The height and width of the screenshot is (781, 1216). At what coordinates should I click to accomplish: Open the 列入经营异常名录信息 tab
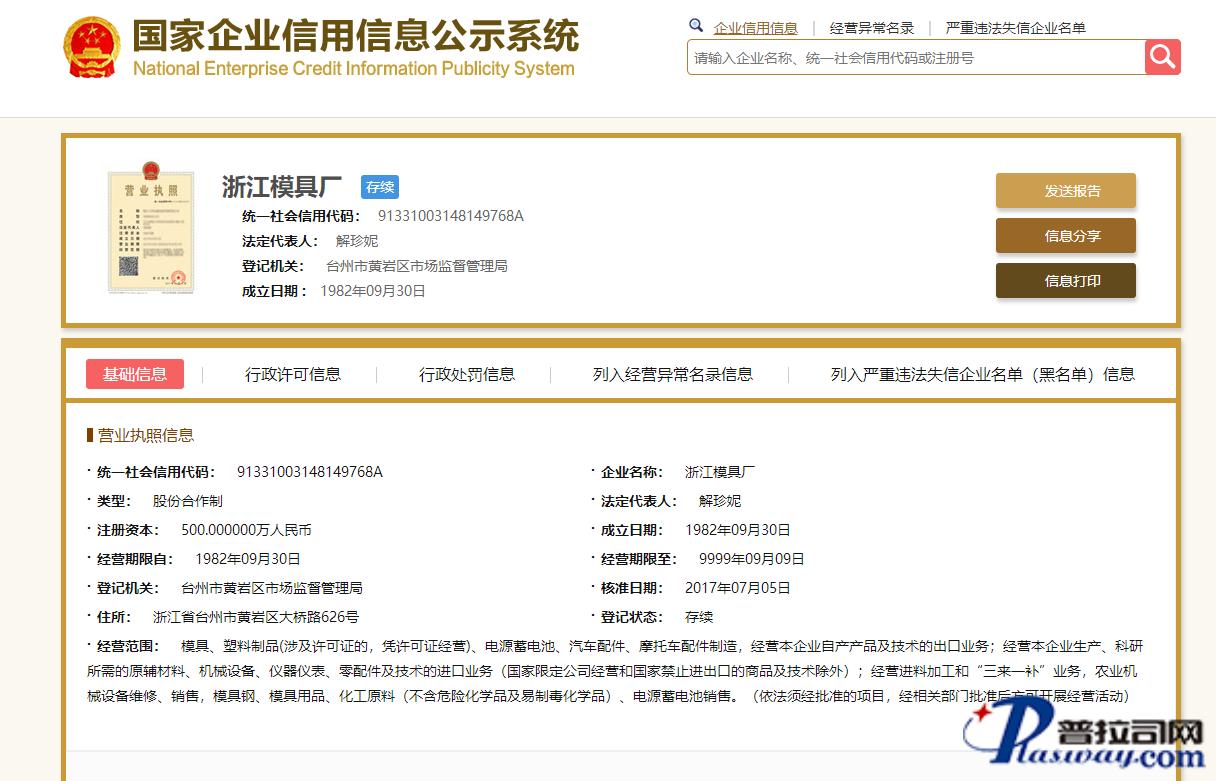(672, 374)
